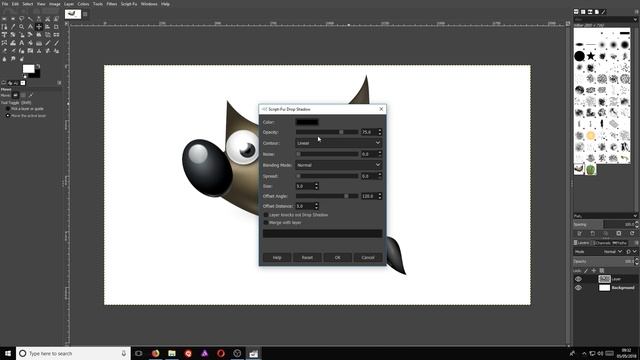
Task: Open the File menu
Action: 5,4
